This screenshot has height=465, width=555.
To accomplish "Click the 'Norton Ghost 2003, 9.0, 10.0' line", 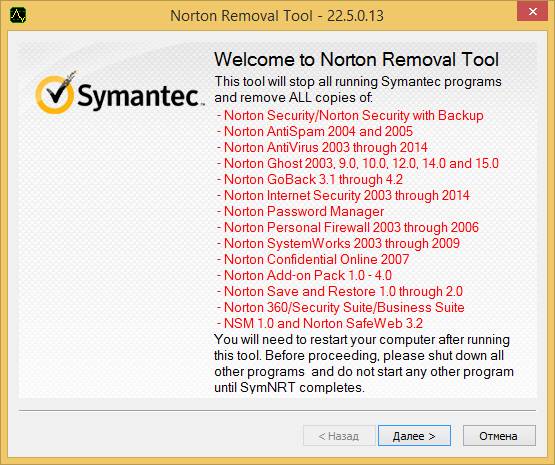I will pyautogui.click(x=357, y=163).
